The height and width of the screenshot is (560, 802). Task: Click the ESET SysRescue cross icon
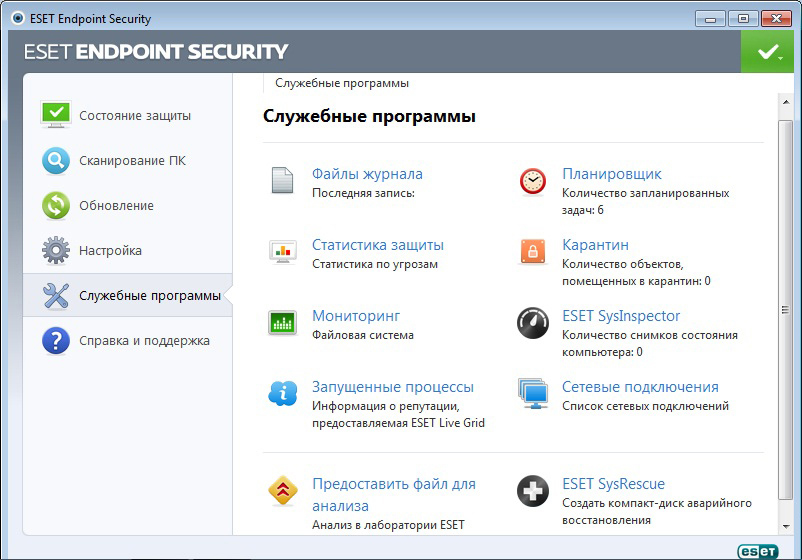point(533,491)
